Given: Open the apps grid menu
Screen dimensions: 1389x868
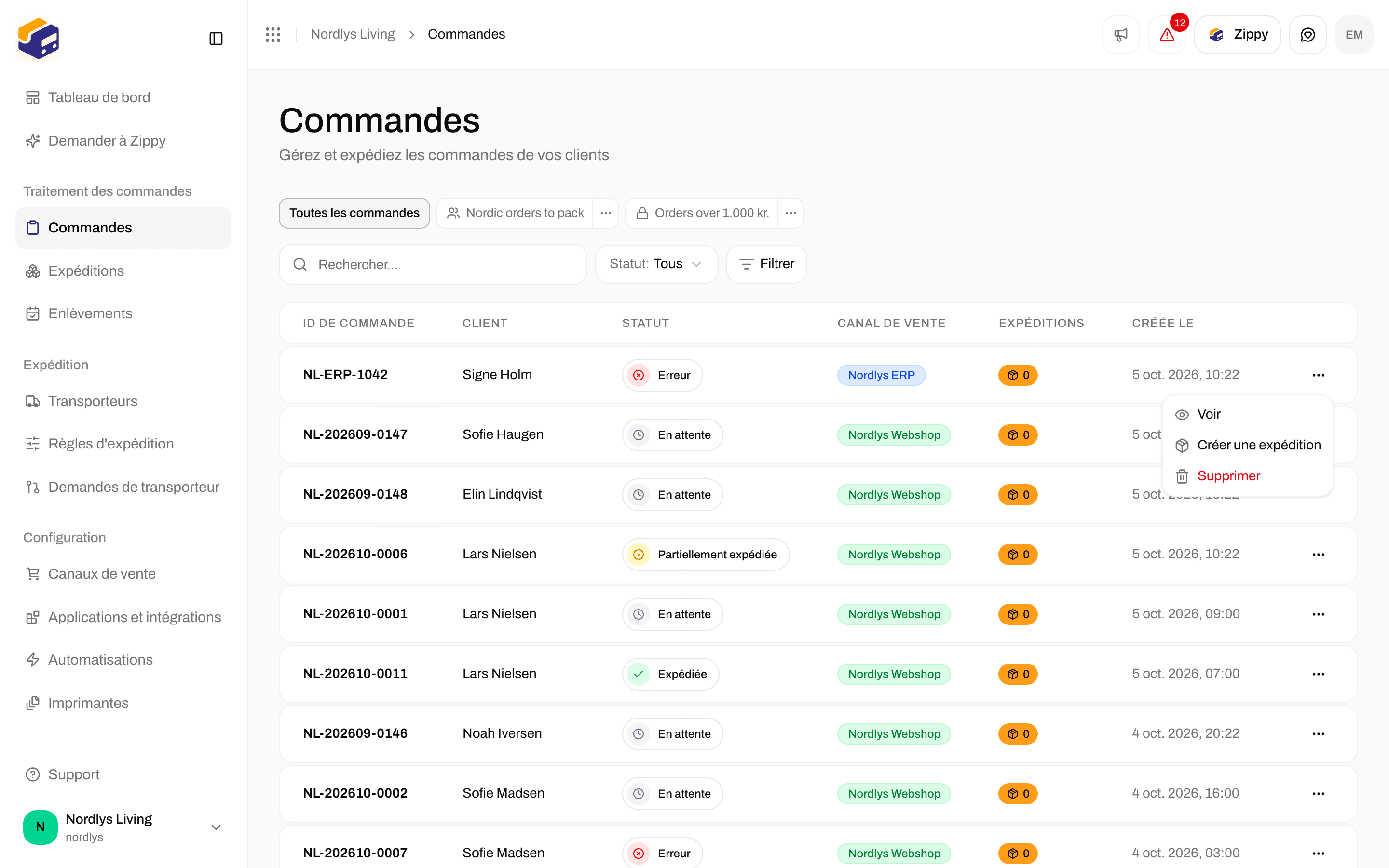Looking at the screenshot, I should (x=273, y=34).
